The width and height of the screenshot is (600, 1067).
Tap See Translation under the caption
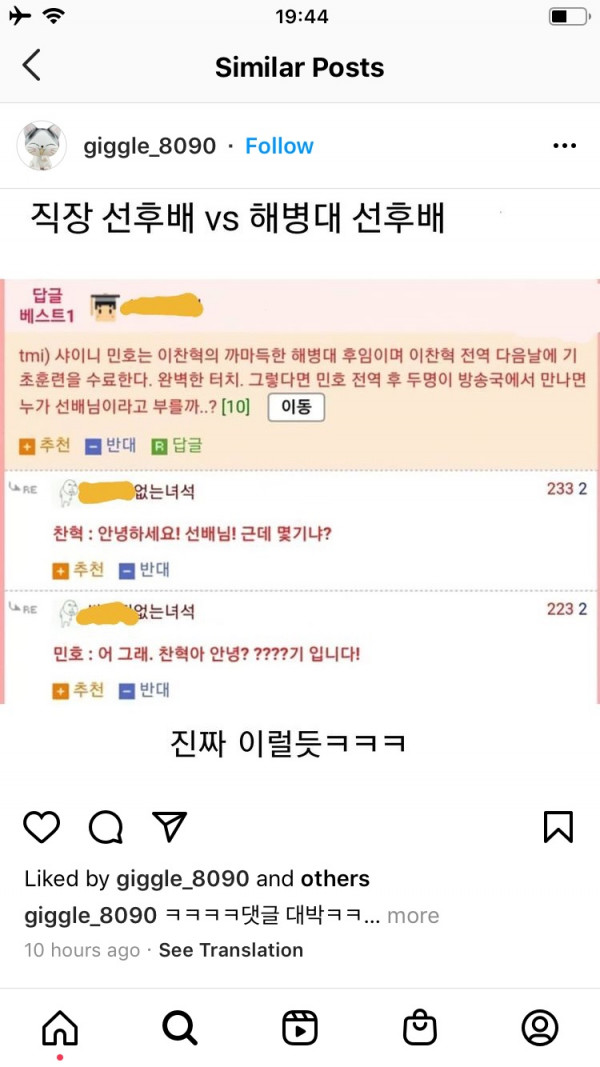(x=231, y=950)
